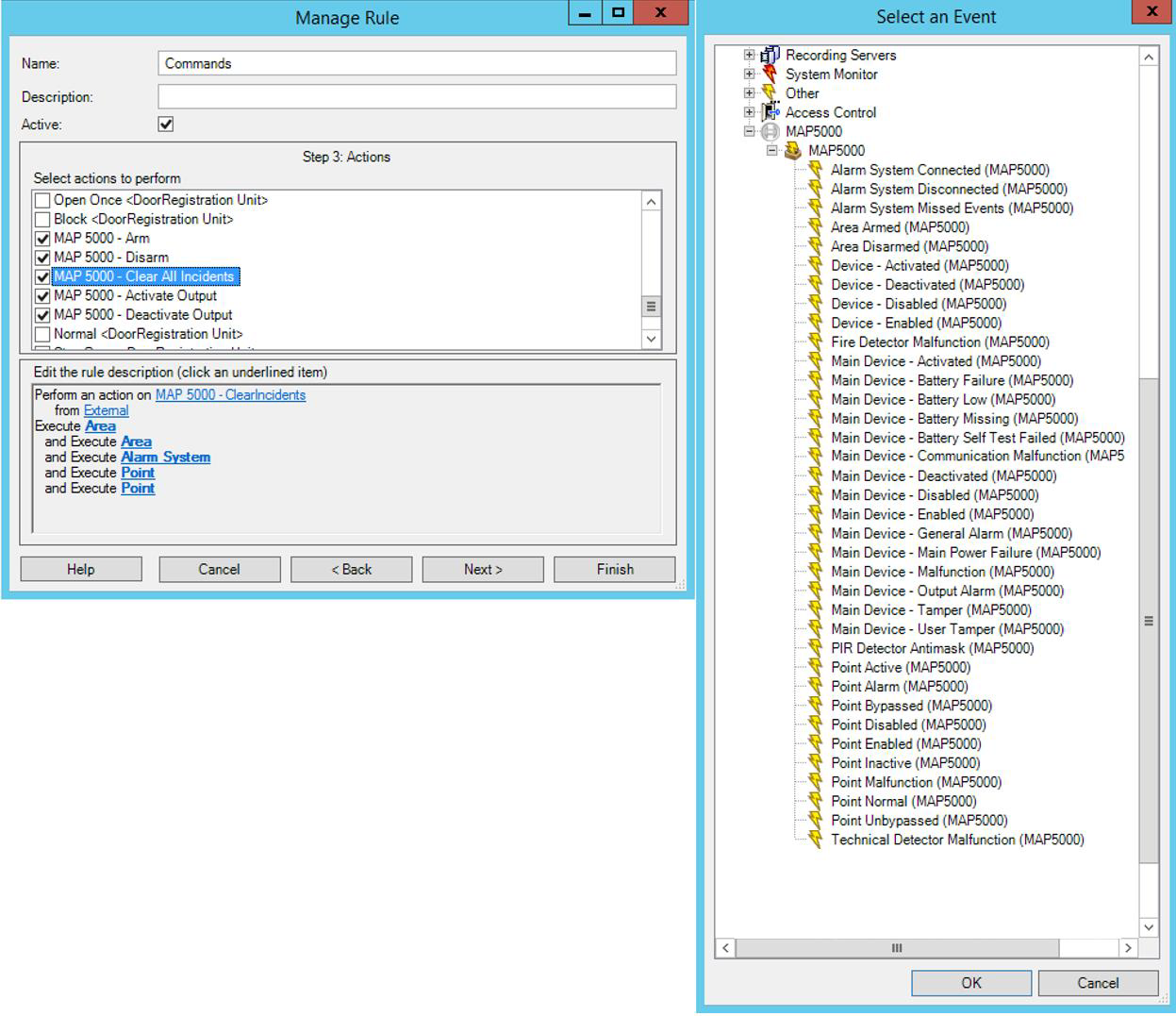1176x1016 pixels.
Task: Click the Point Active event icon
Action: (816, 667)
